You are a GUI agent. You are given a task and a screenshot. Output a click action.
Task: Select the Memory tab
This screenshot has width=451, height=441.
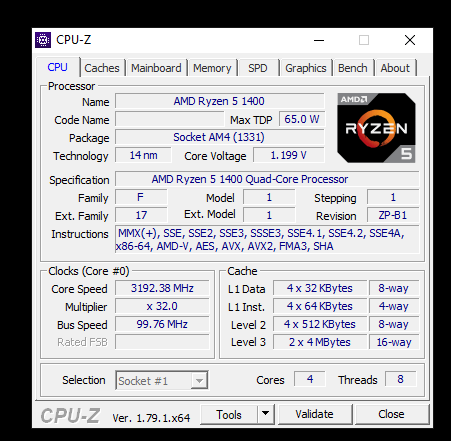pos(212,68)
